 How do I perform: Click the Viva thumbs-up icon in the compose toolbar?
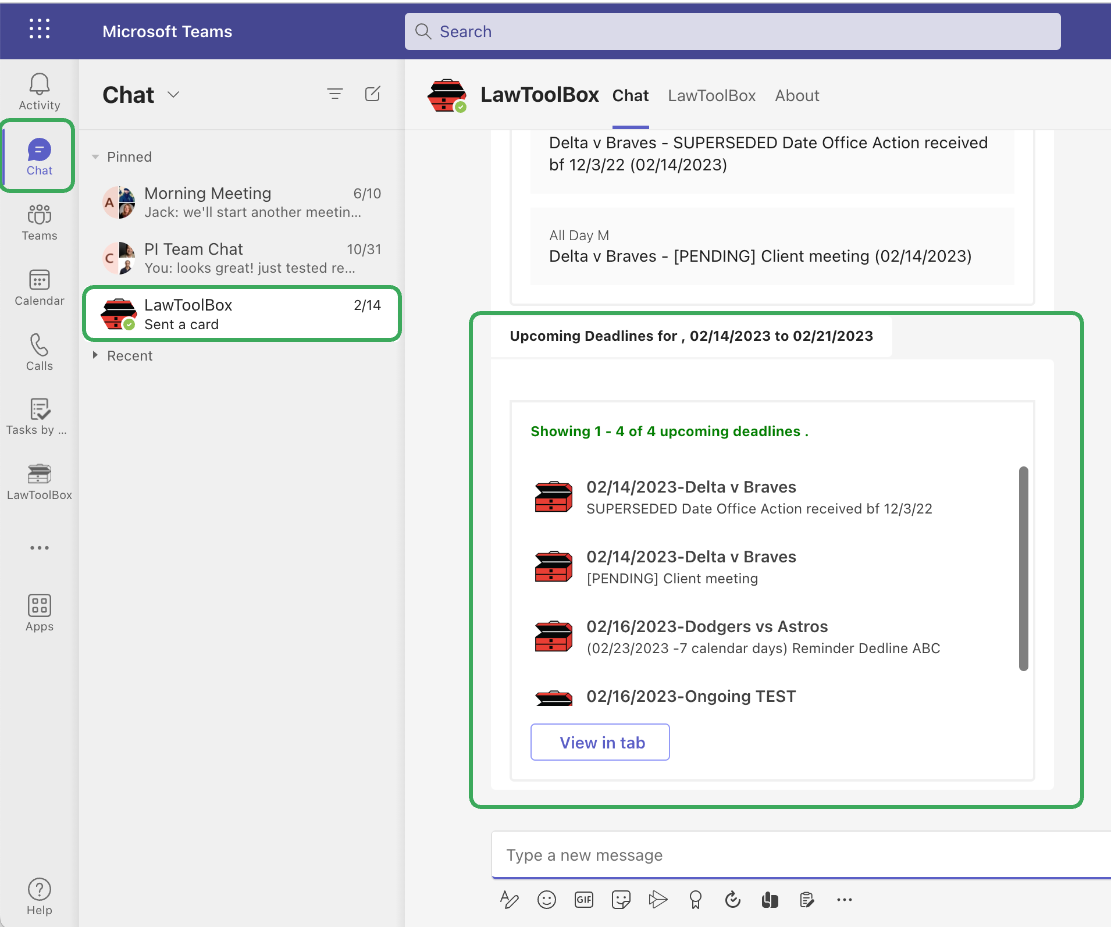[769, 899]
